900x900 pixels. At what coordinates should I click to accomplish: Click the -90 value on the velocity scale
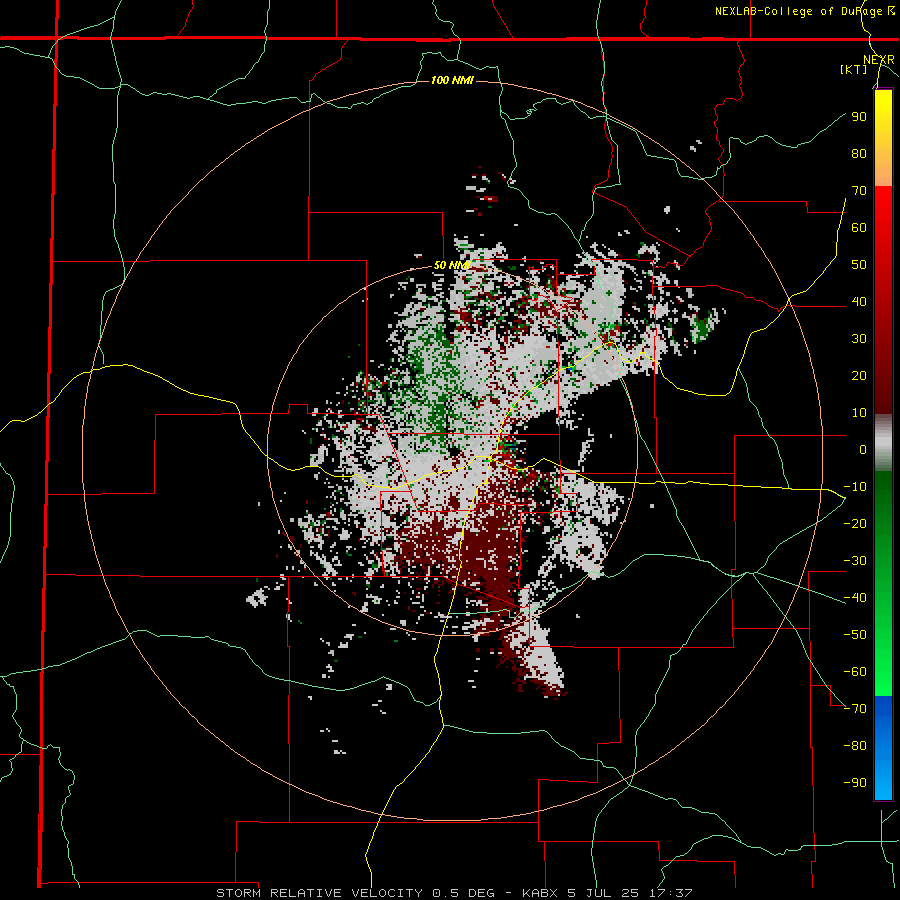[855, 783]
